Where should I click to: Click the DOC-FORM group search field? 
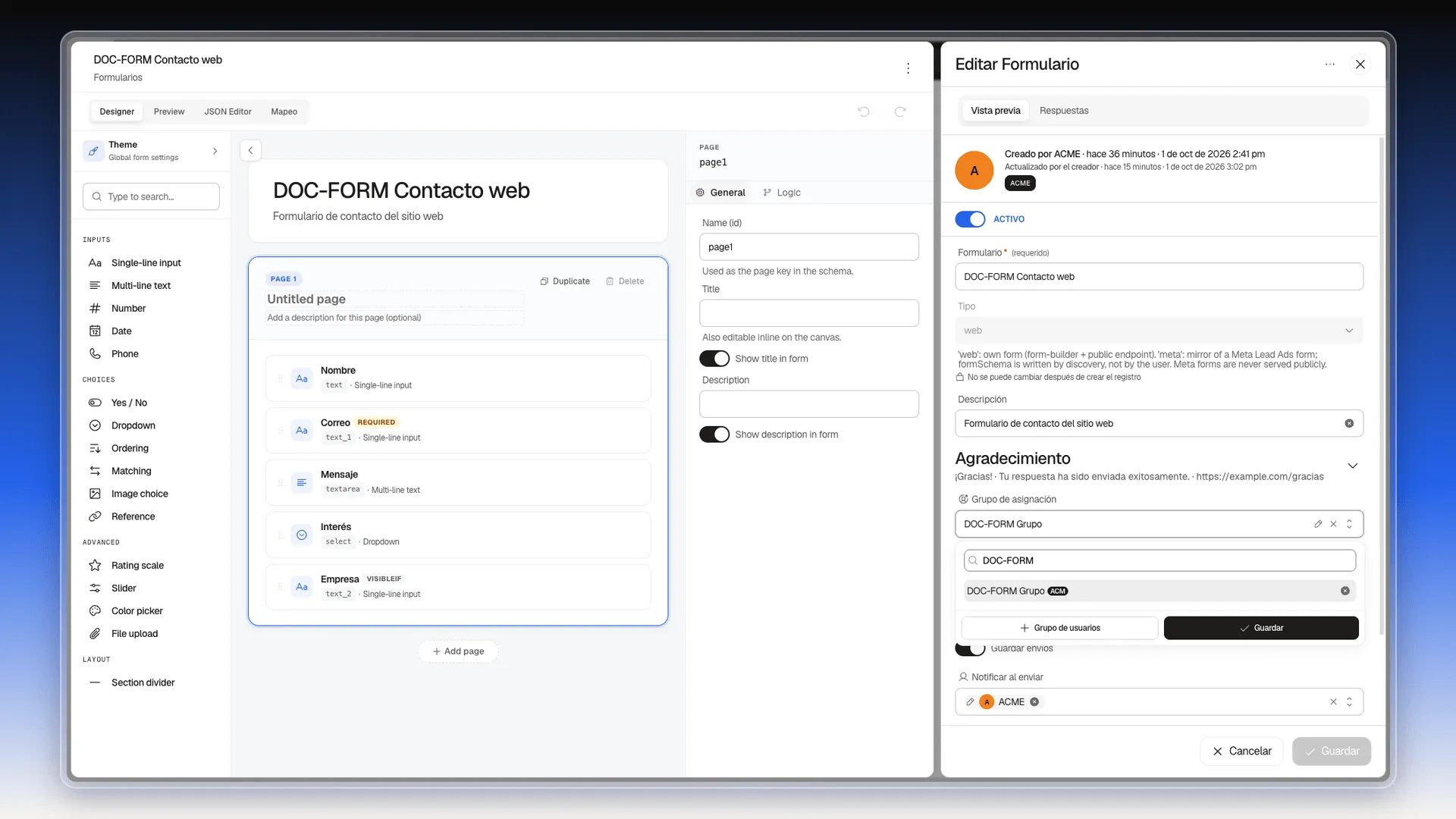[1159, 560]
